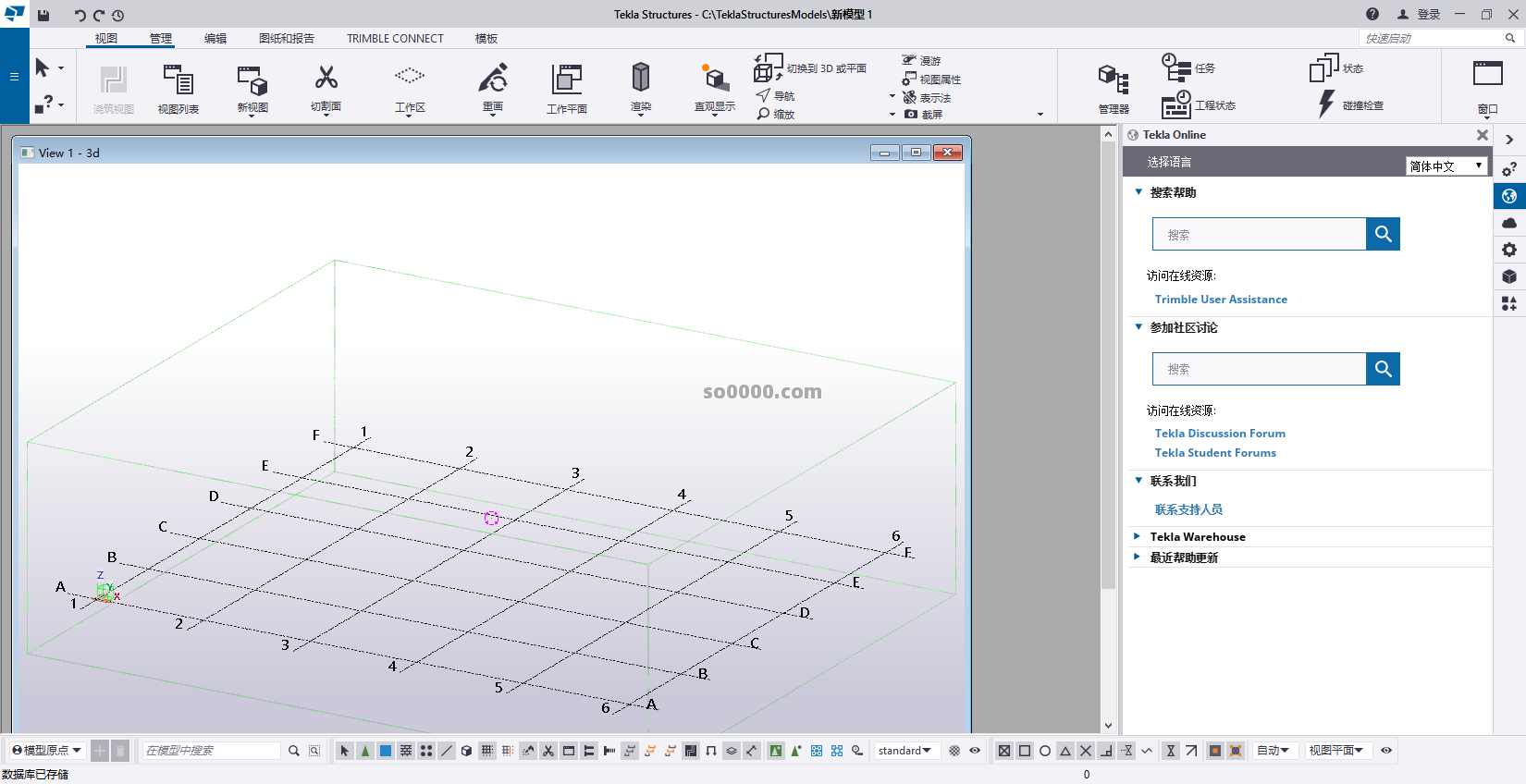Open the Tekla Online globe side-pane icon
Screen dimensions: 1526x784
click(1509, 196)
